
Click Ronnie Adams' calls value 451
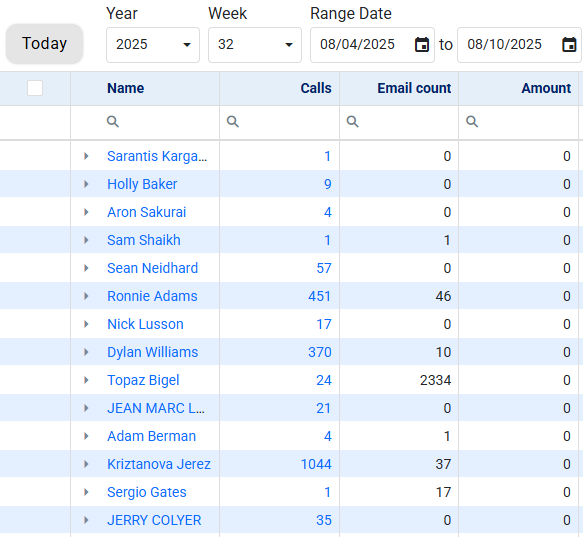coord(319,296)
